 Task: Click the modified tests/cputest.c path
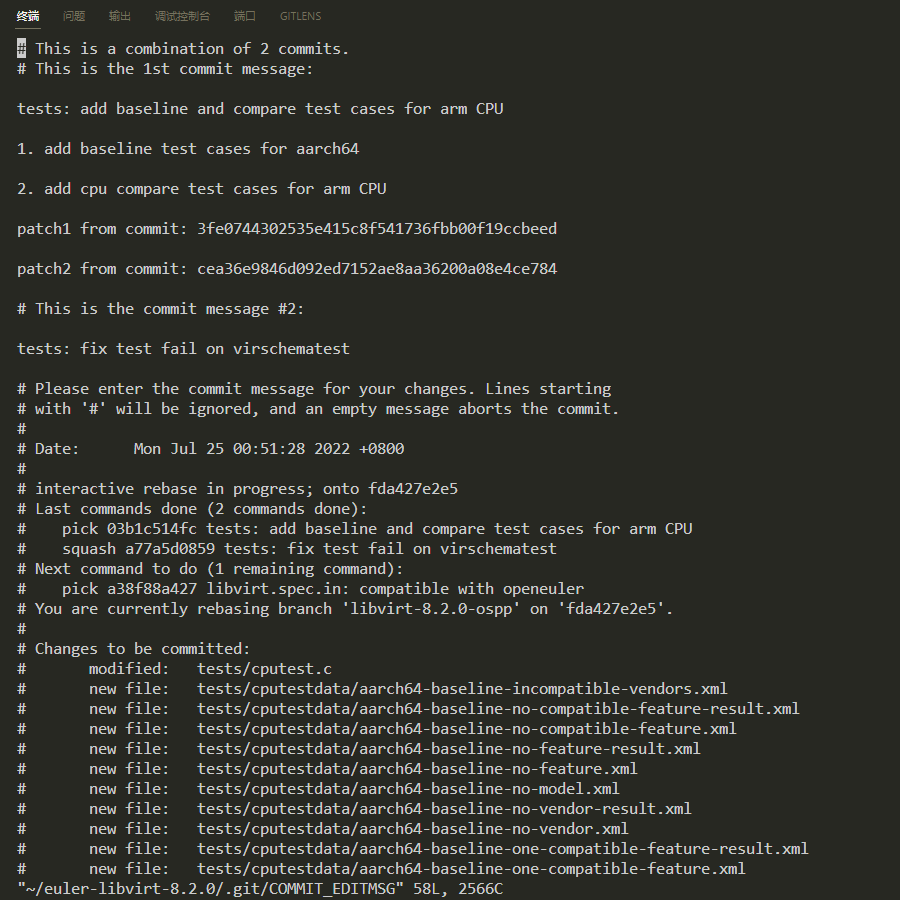coord(264,669)
